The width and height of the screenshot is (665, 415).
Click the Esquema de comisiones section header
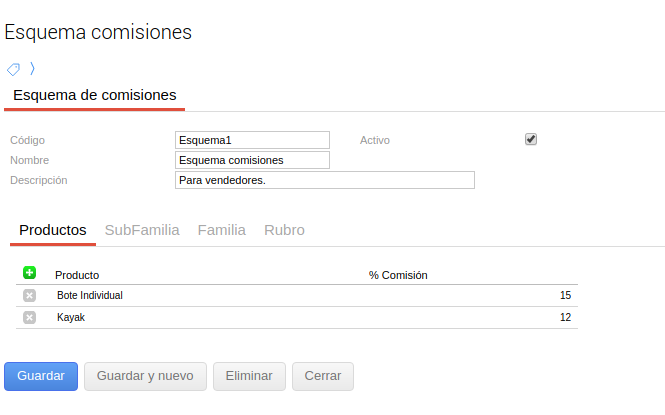95,95
